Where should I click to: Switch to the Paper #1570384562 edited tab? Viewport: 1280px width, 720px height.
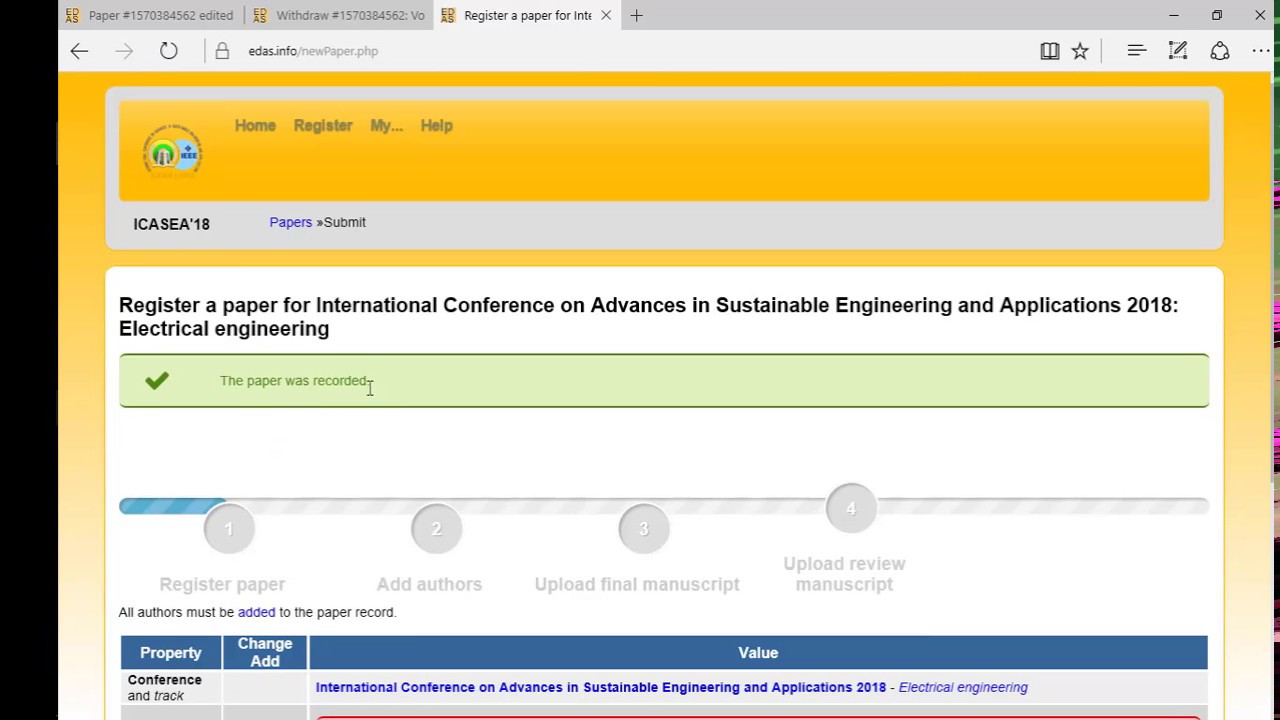coord(150,15)
